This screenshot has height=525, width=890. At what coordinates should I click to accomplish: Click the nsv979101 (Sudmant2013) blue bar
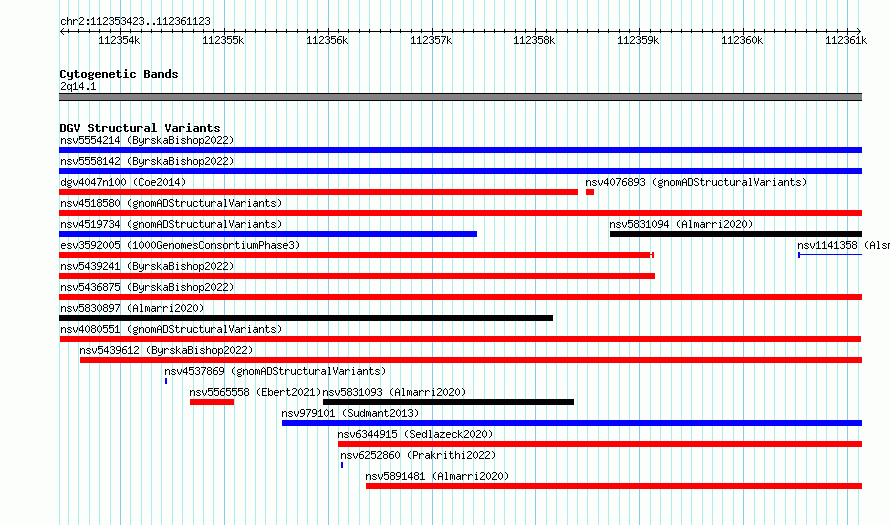572,423
